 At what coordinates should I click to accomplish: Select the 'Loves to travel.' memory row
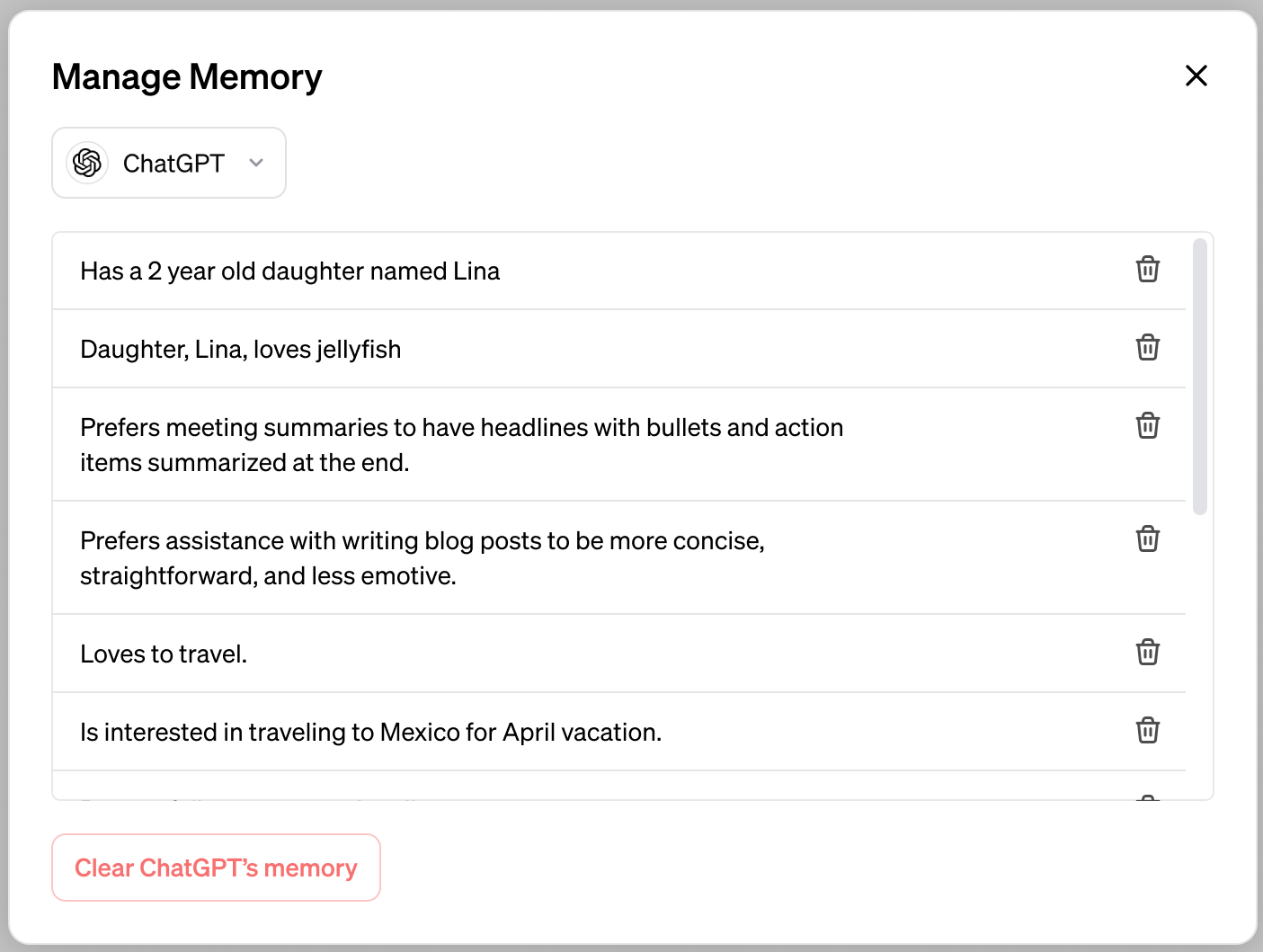click(x=619, y=654)
